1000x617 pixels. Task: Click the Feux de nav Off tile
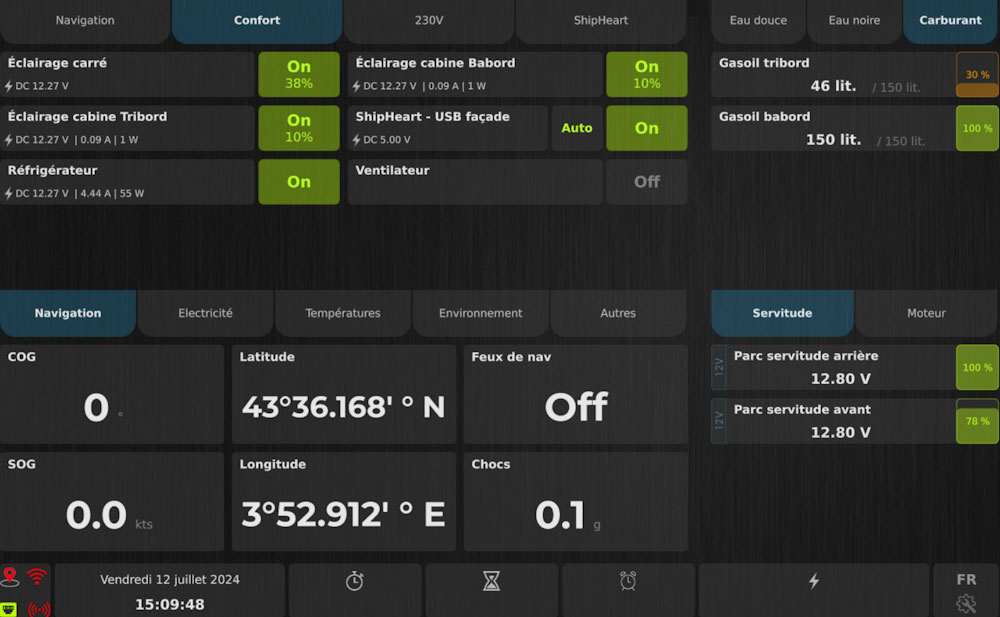click(575, 395)
